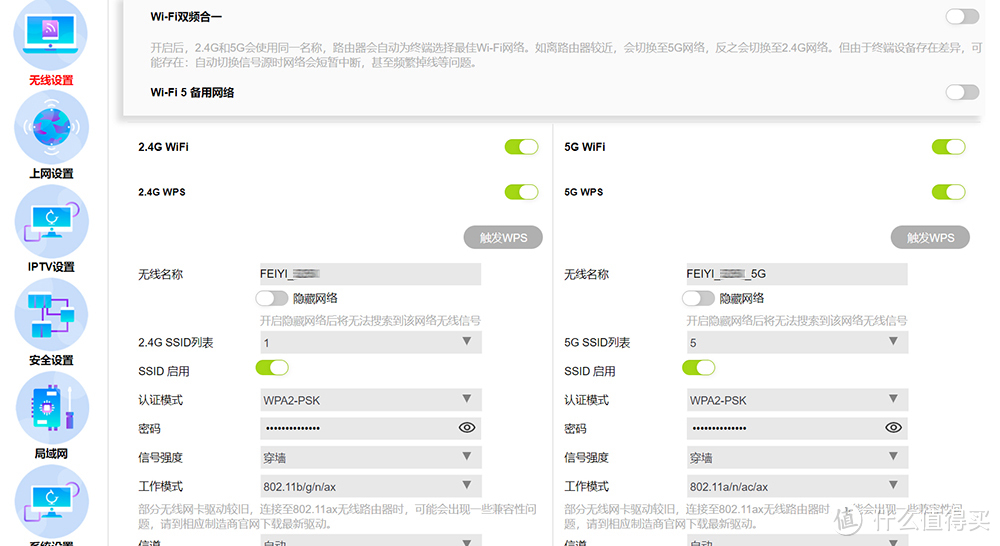Open the 5G 信号强度 dropdown
The width and height of the screenshot is (1000, 546).
(x=797, y=457)
